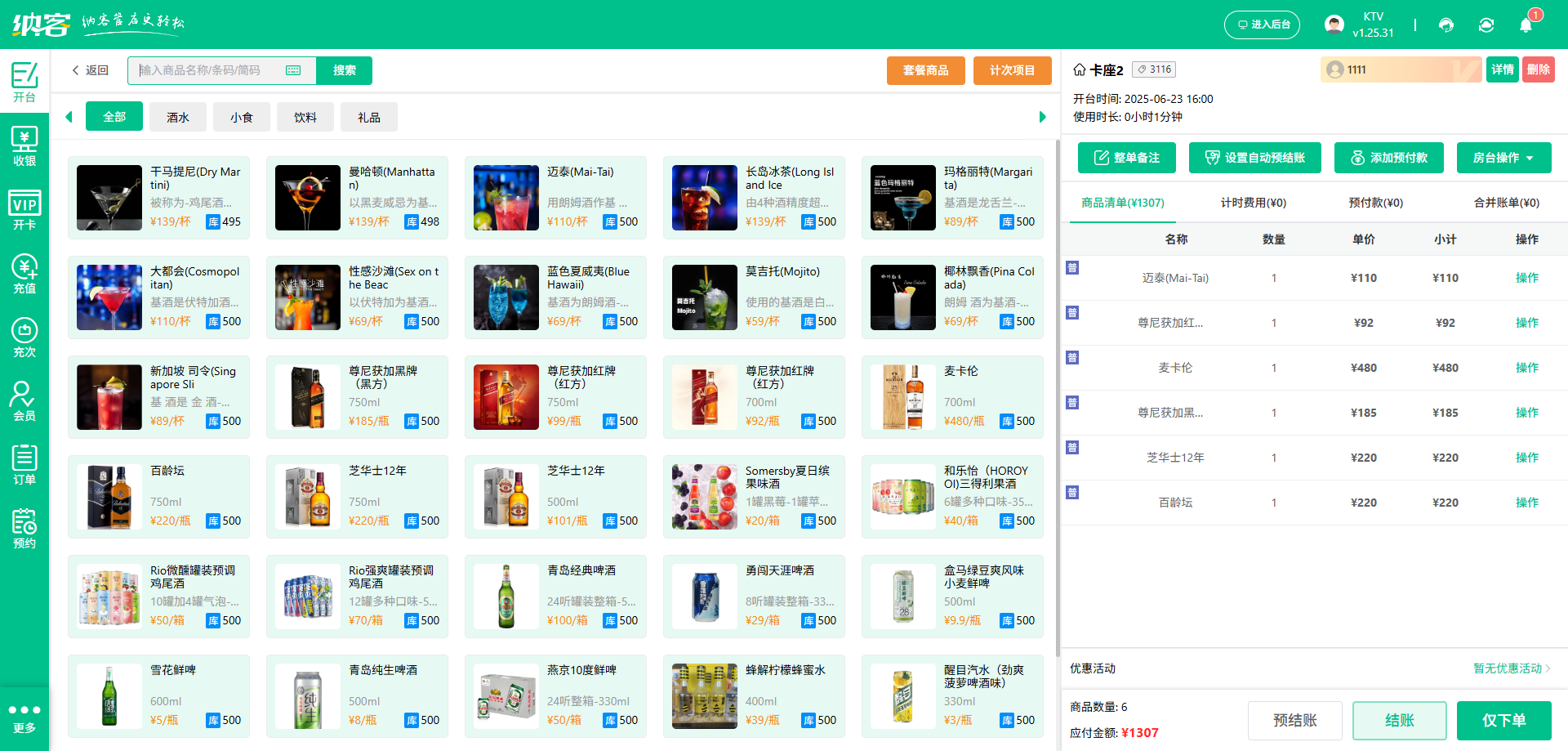Click the home icon beside 卡座2
This screenshot has width=1568, height=751.
coord(1080,69)
